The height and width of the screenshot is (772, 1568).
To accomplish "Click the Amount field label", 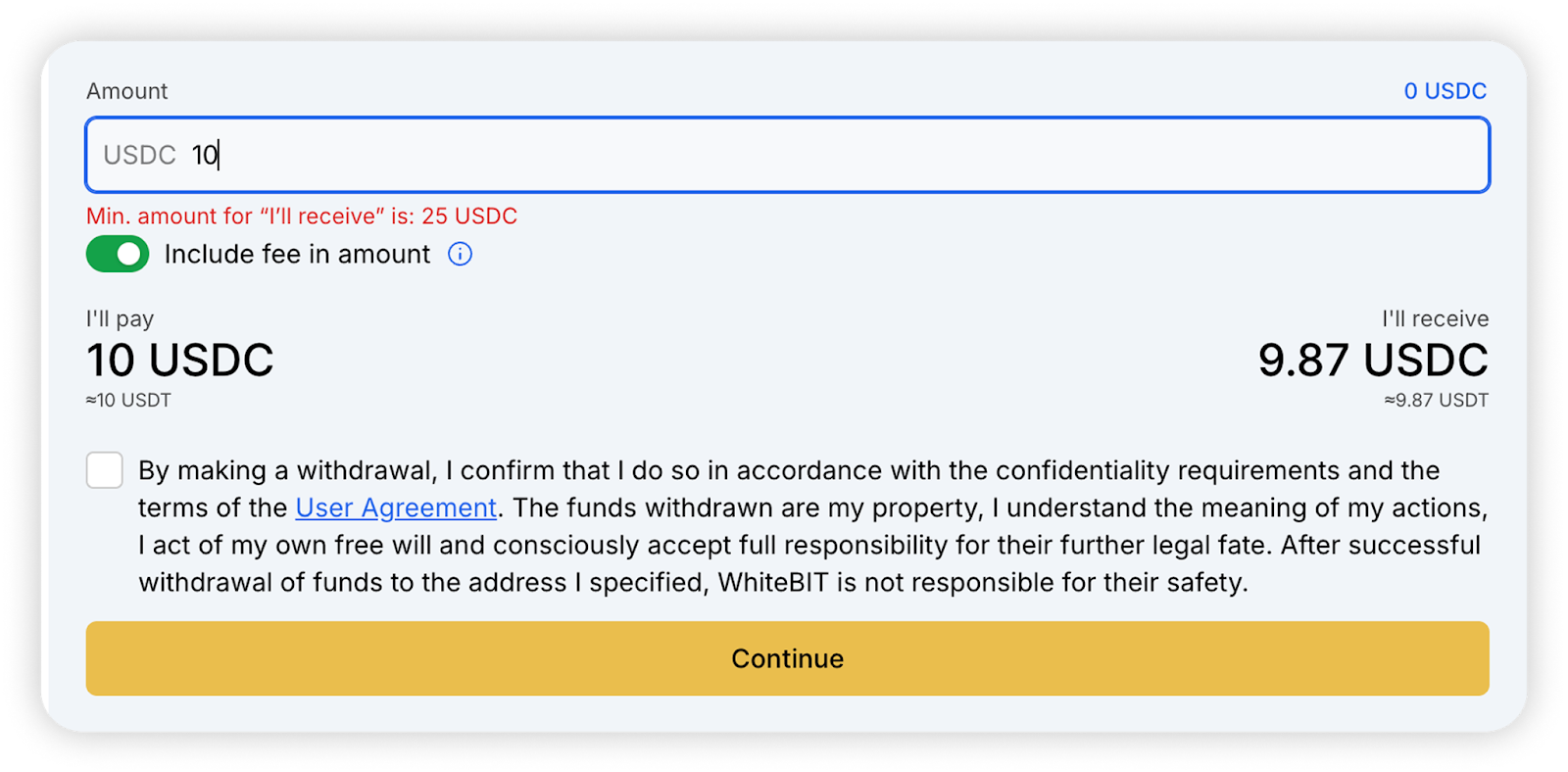I will pyautogui.click(x=126, y=91).
